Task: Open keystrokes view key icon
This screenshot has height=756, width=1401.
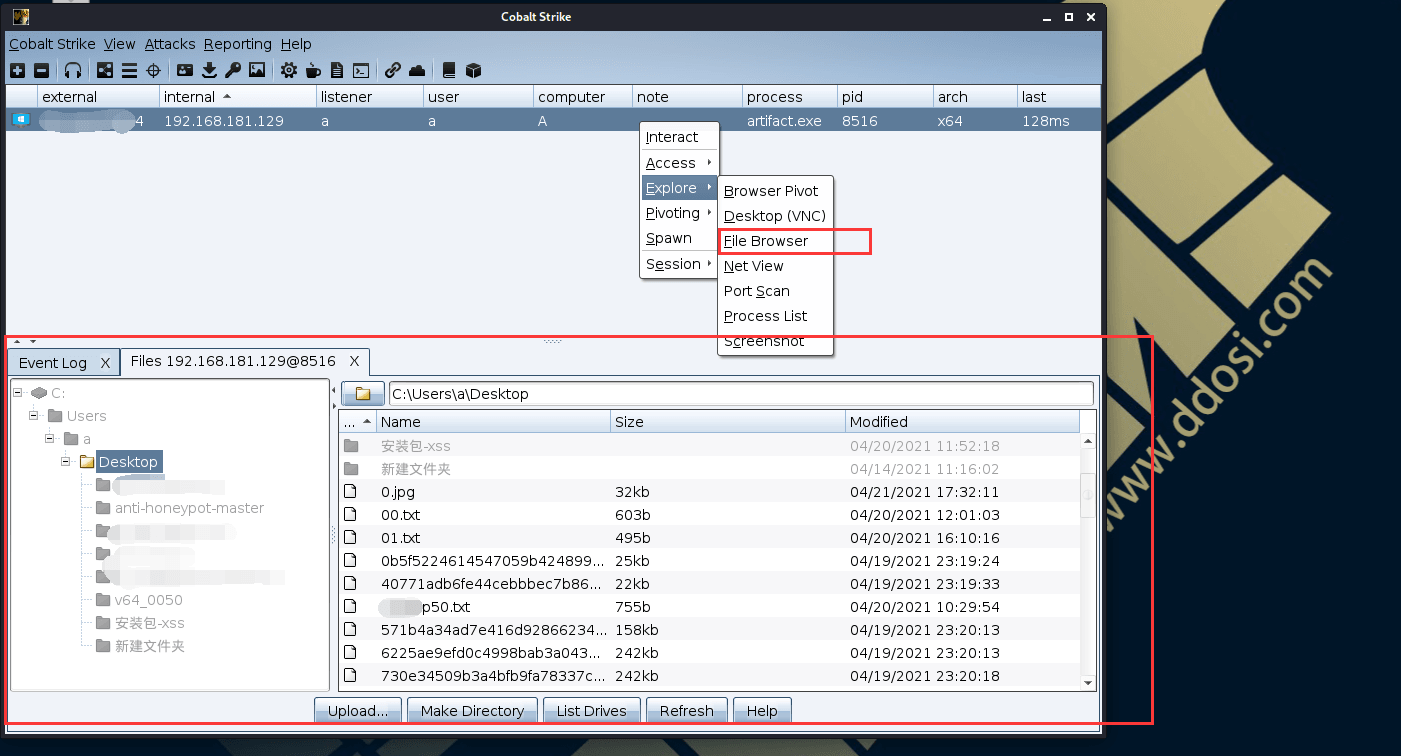Action: click(x=233, y=70)
